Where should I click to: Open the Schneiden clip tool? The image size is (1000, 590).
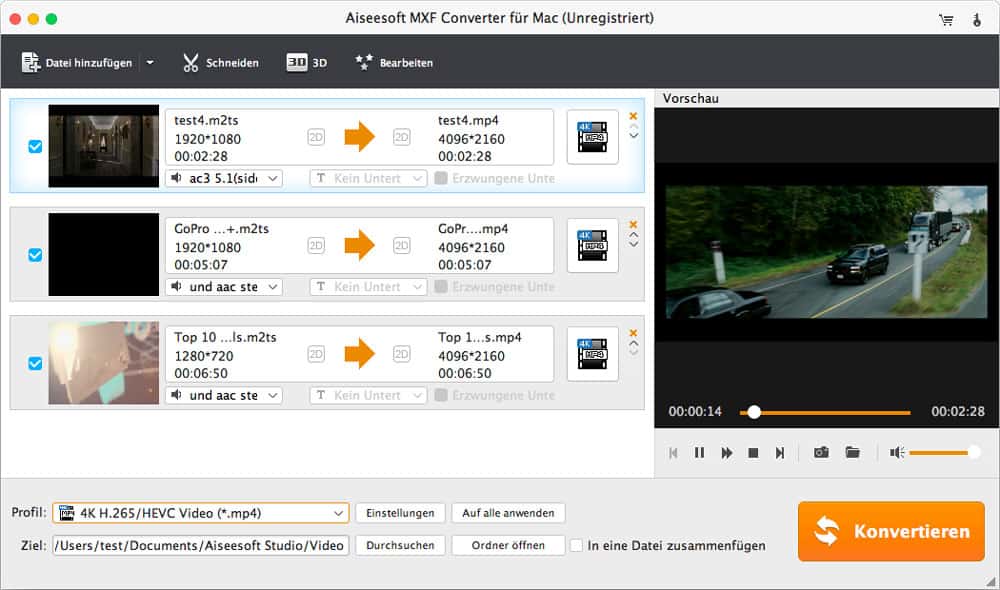pos(221,63)
